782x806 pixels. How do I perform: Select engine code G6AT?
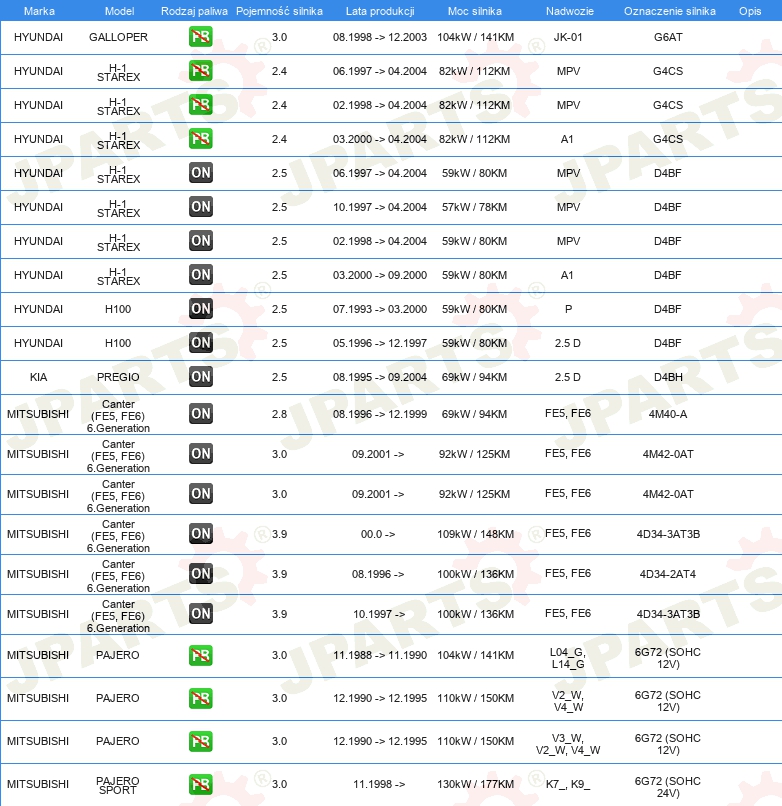click(x=668, y=37)
